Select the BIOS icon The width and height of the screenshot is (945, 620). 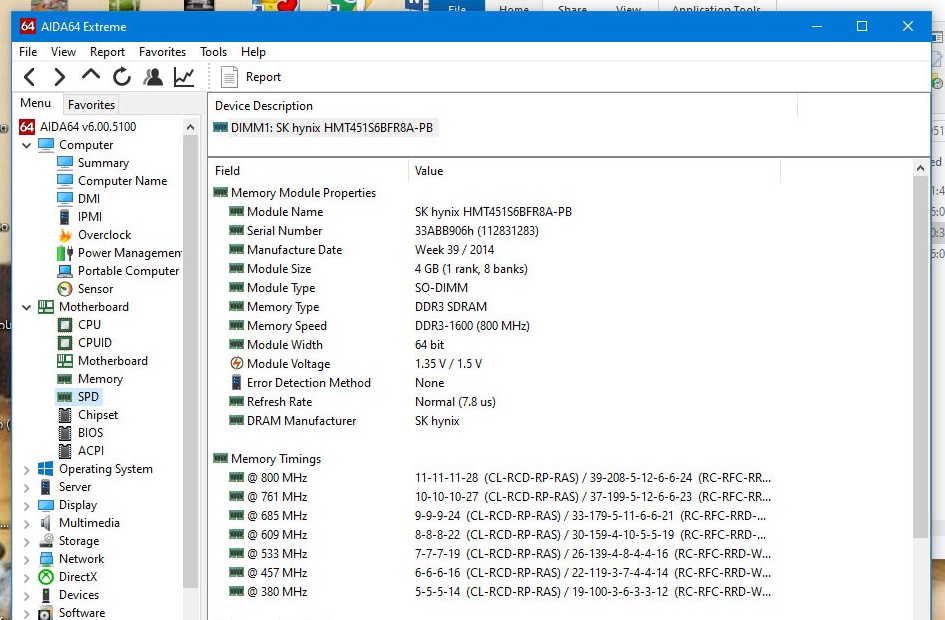65,433
